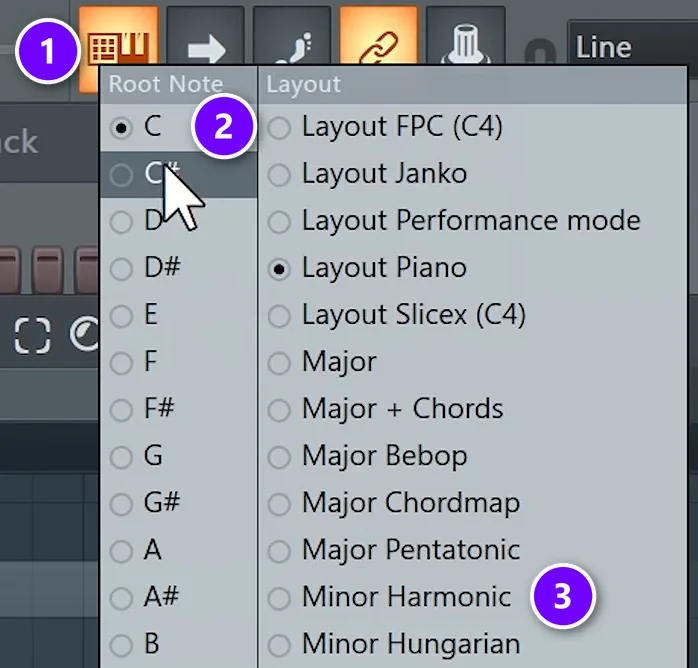
Task: Select Major Bebop scale
Action: [473, 456]
